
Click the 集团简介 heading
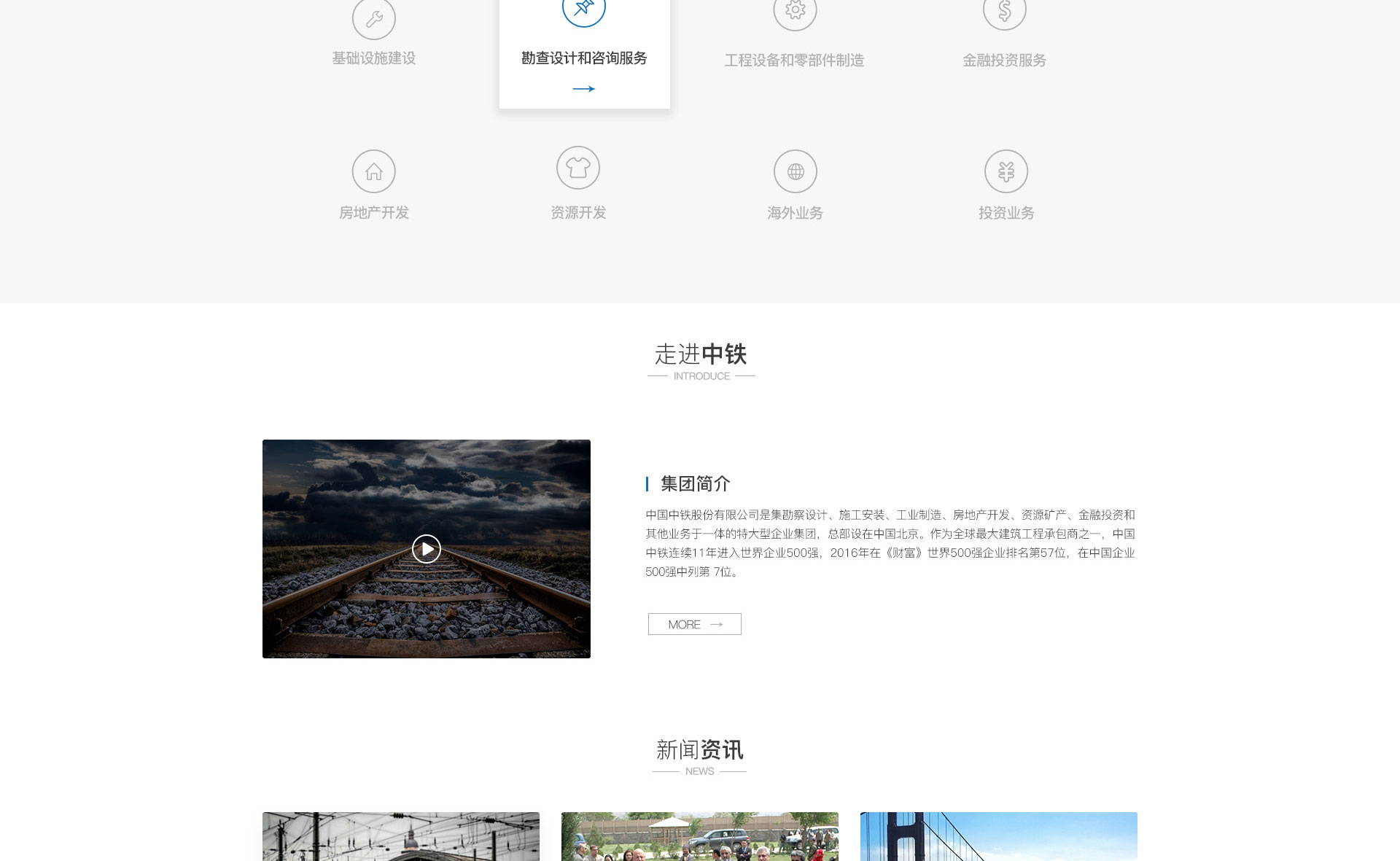click(695, 483)
